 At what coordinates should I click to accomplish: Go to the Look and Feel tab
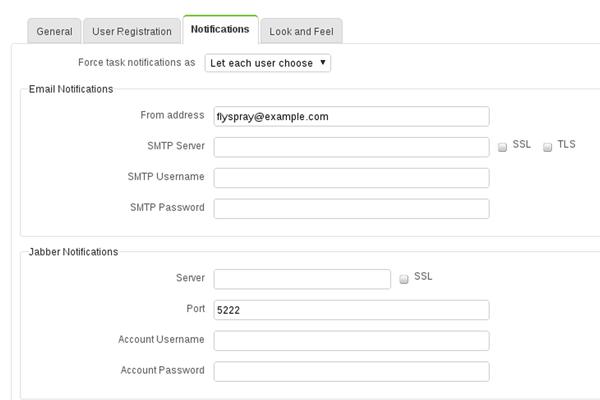pos(301,31)
